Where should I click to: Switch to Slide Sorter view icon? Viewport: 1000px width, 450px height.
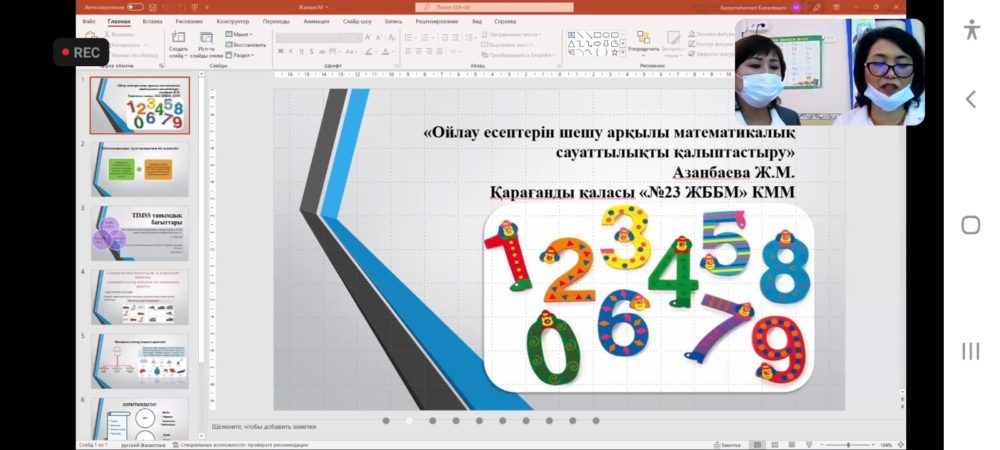tap(774, 444)
